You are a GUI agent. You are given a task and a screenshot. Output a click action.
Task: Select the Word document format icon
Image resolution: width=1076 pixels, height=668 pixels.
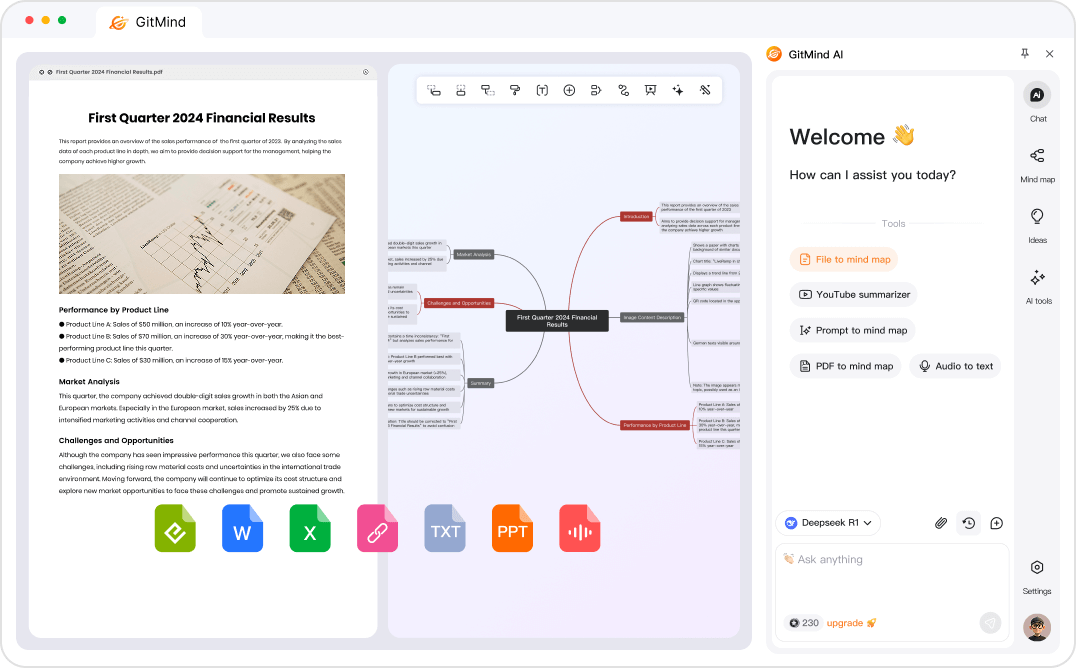[242, 530]
